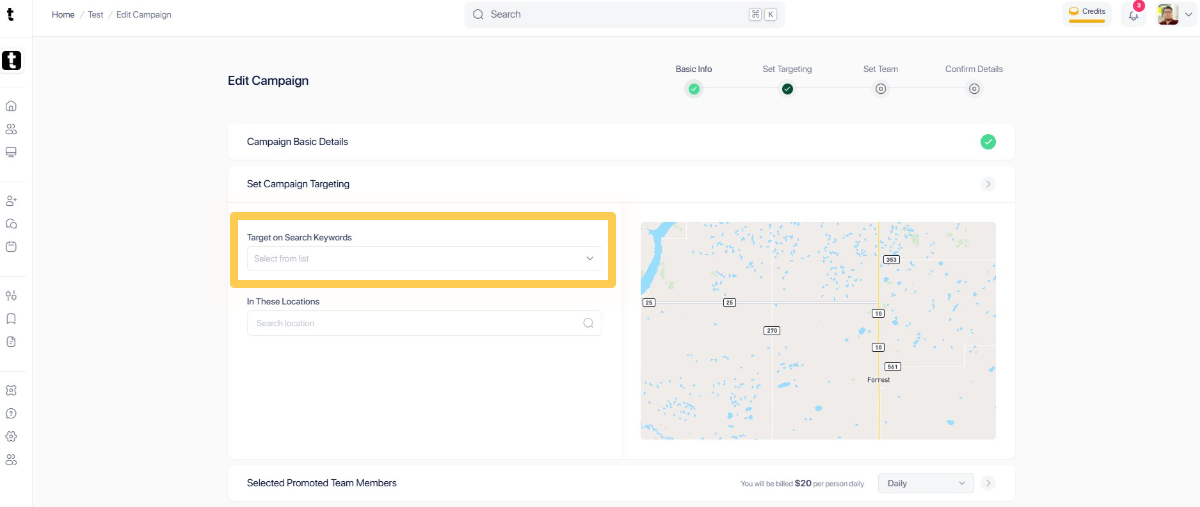Open the settings gear in sidebar

click(11, 436)
